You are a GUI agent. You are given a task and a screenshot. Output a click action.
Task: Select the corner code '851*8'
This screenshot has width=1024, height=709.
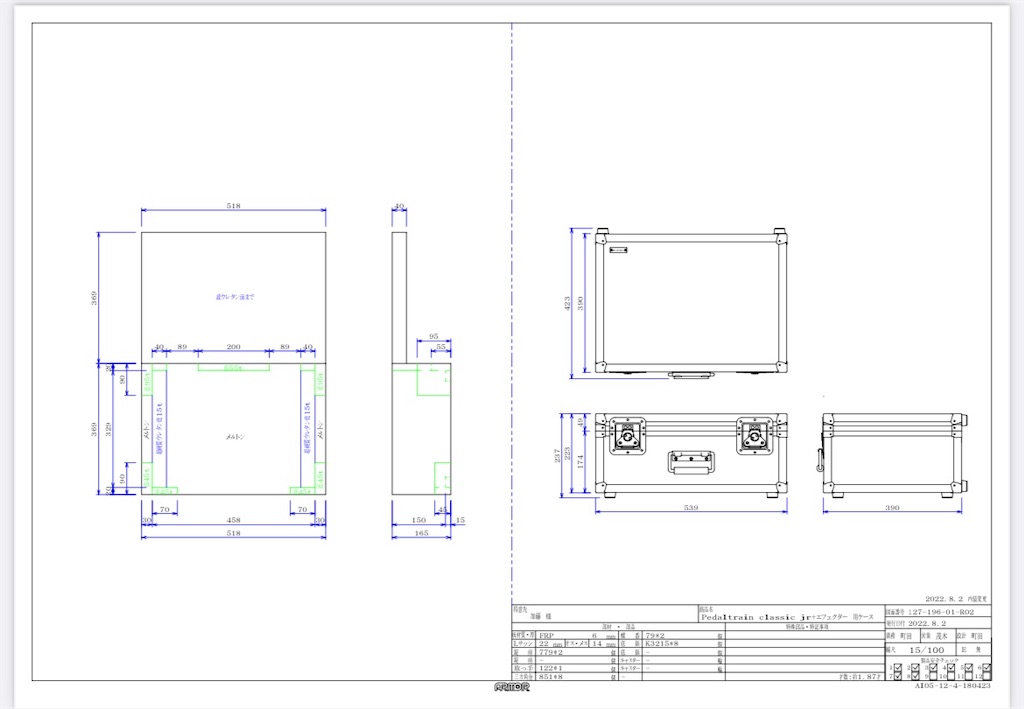(551, 677)
